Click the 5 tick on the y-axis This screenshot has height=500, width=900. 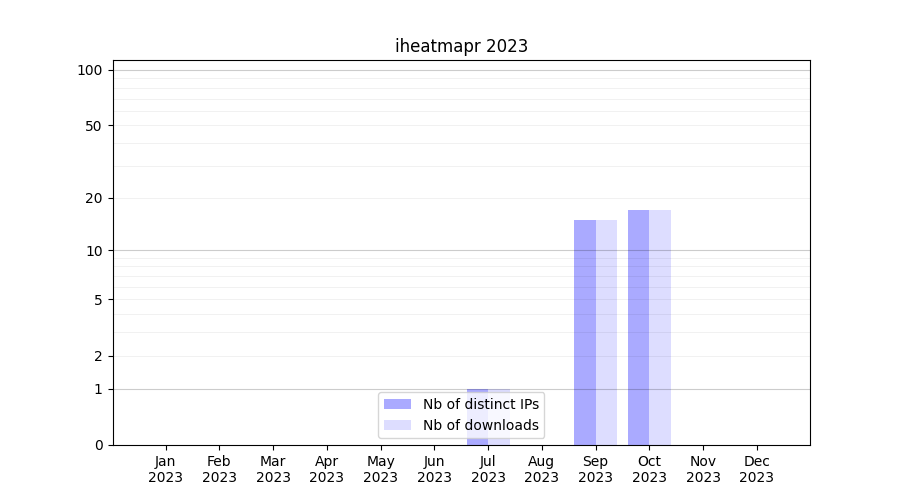pos(98,299)
